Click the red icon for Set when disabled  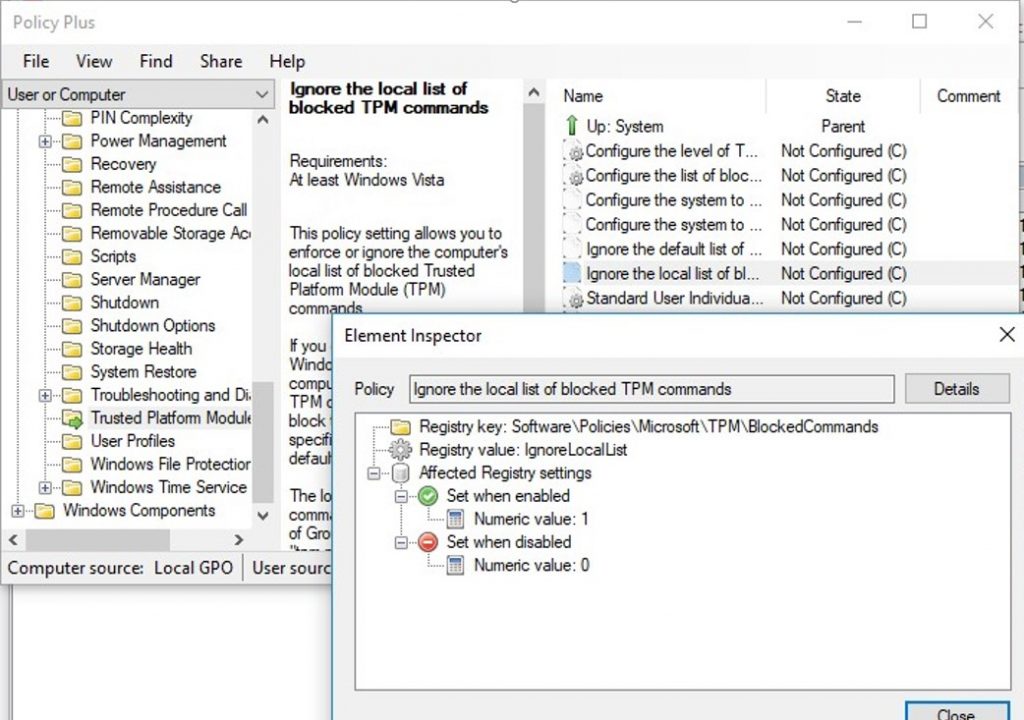pyautogui.click(x=425, y=542)
